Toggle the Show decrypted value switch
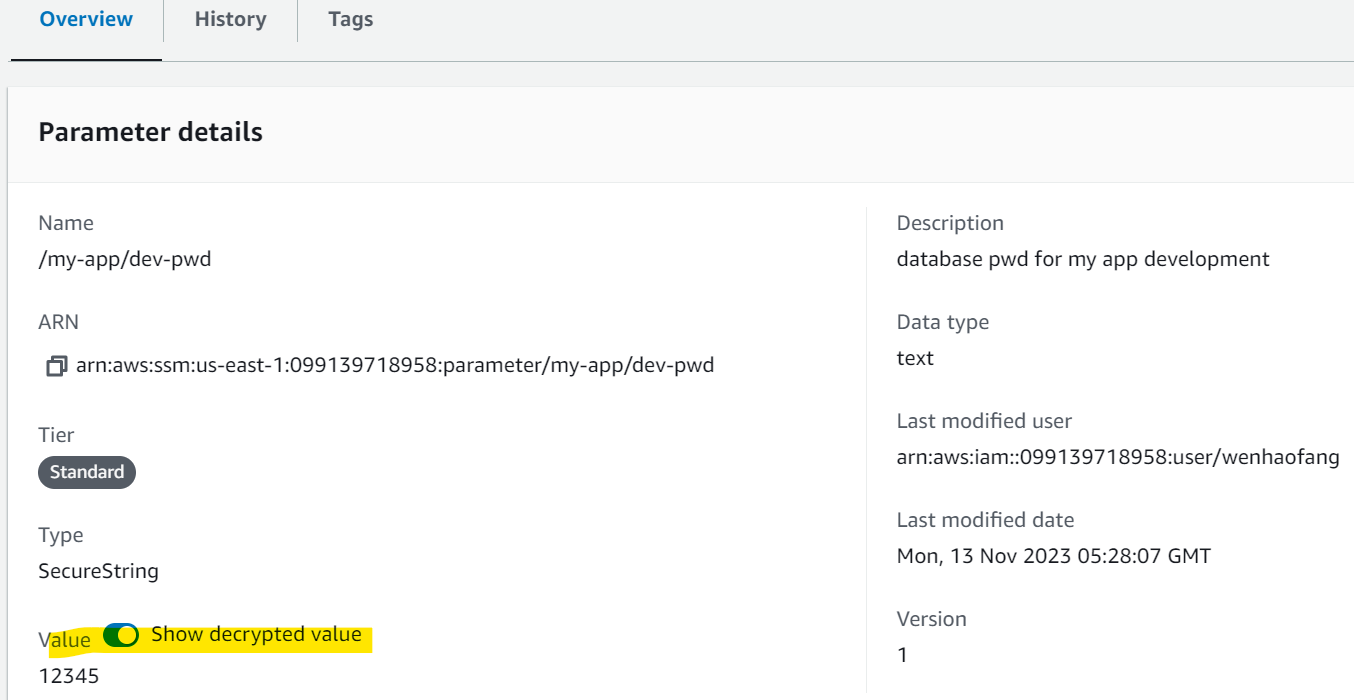 click(x=121, y=635)
